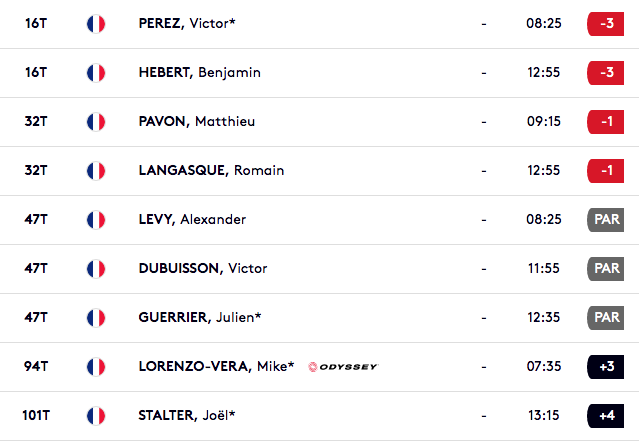Viewport: 639px width, 441px height.
Task: Click the 12:35 tee time for Guerrier
Action: (x=544, y=317)
